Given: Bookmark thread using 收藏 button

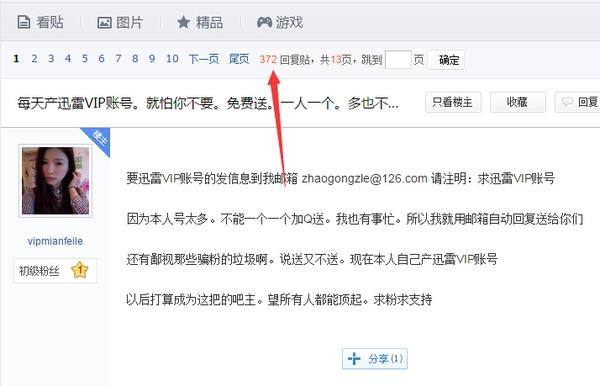Looking at the screenshot, I should [x=518, y=102].
